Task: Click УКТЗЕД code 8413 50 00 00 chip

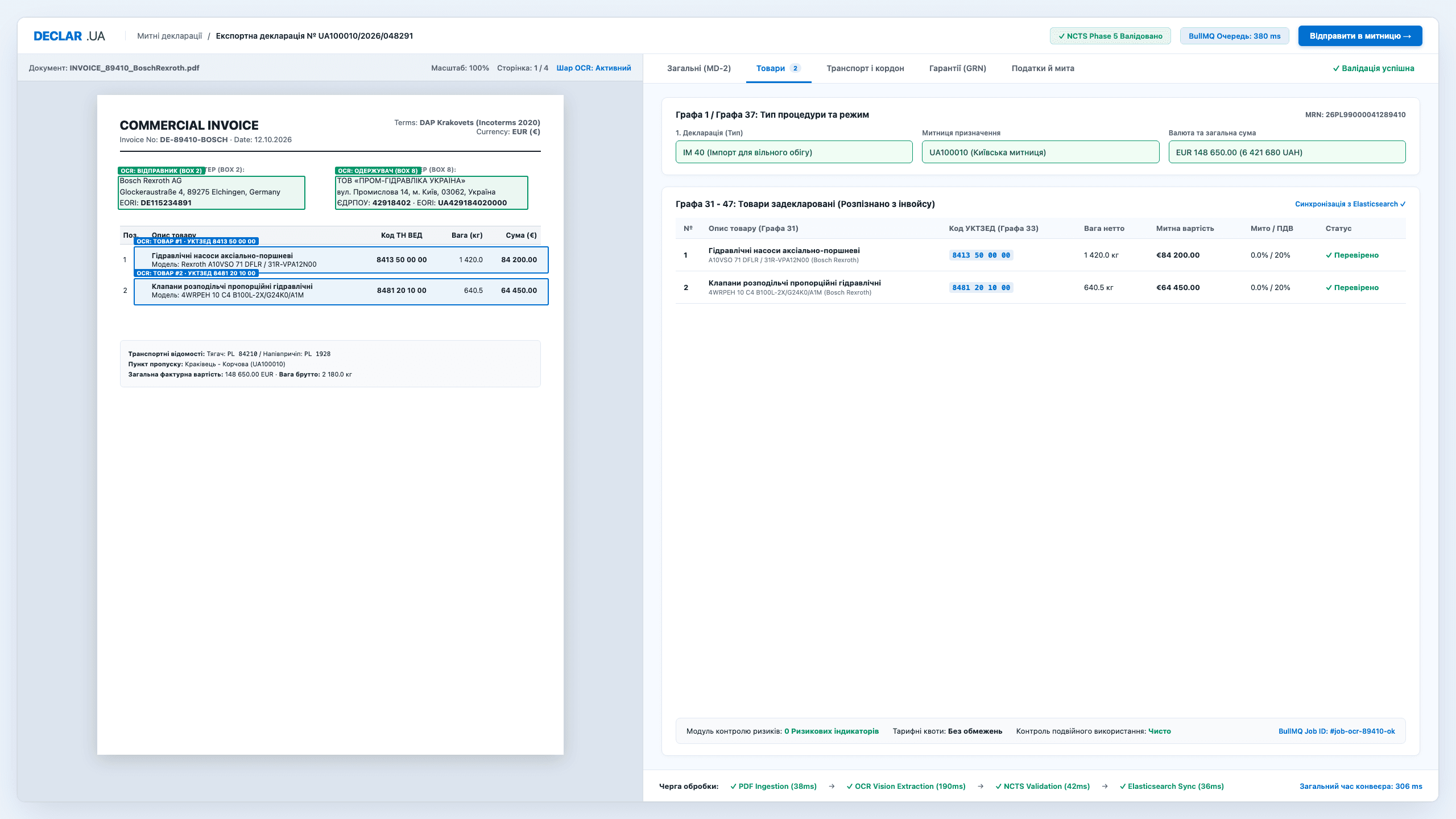Action: [x=981, y=255]
